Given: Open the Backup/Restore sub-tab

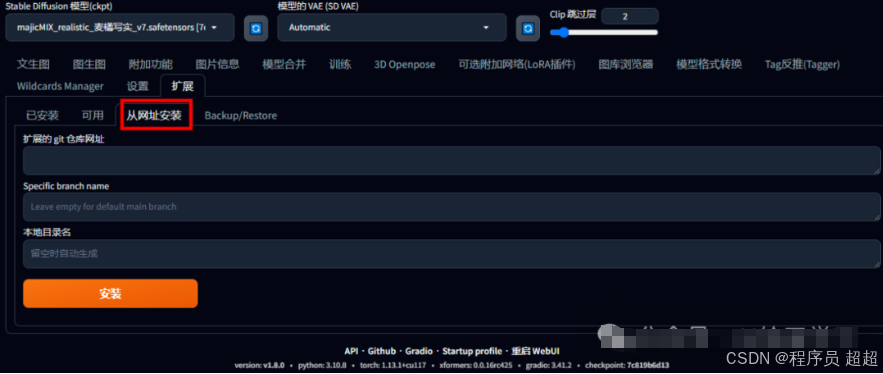Looking at the screenshot, I should pyautogui.click(x=240, y=115).
